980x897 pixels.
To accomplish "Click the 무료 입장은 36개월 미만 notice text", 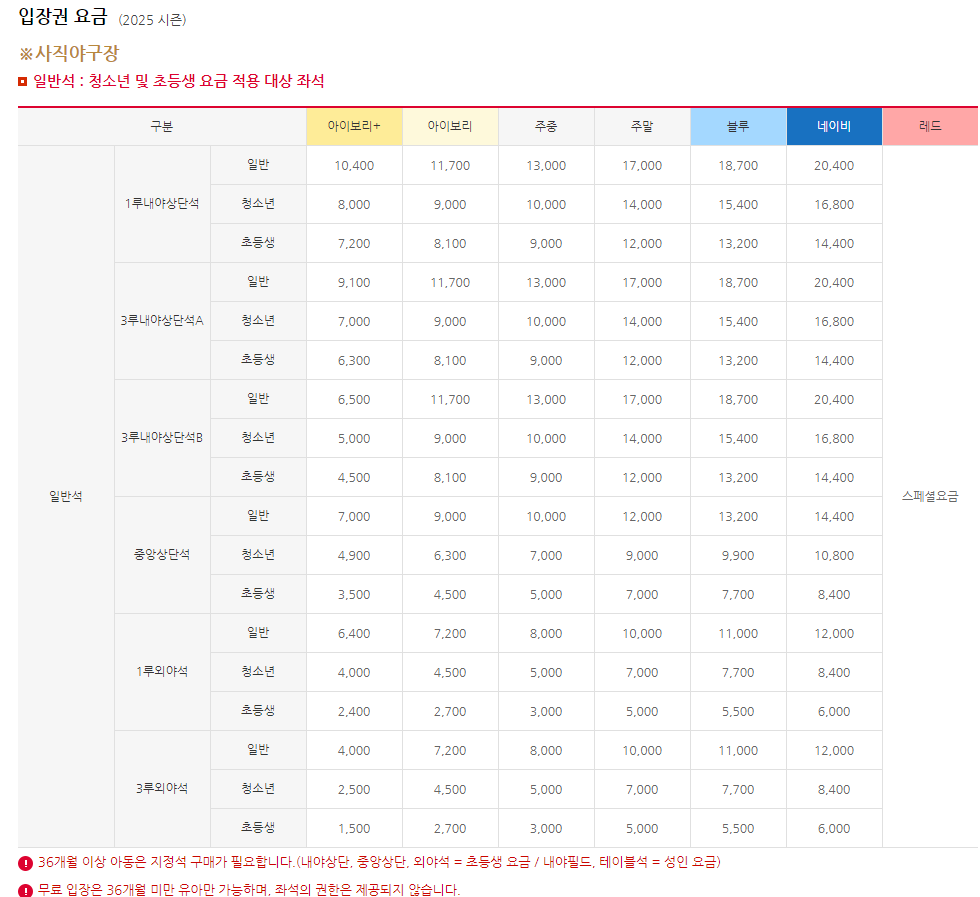I will coord(249,890).
